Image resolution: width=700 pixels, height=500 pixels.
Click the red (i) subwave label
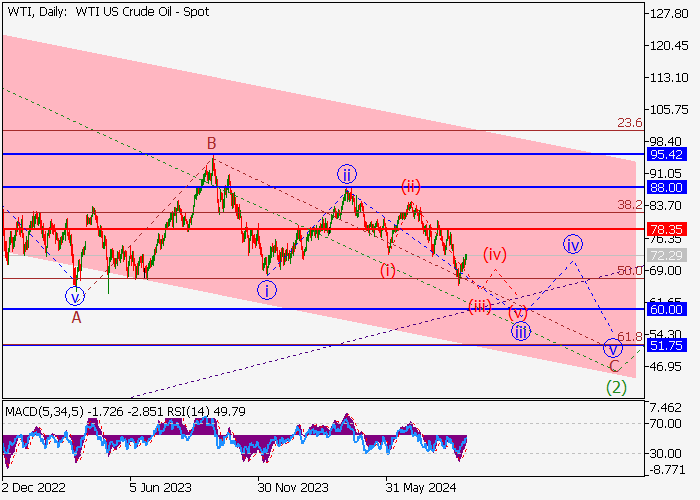pos(388,271)
